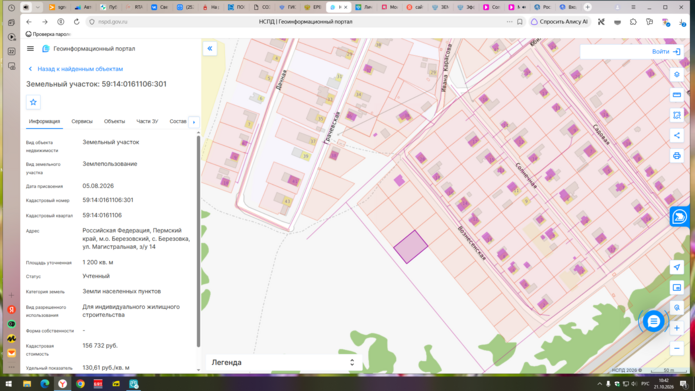Show more tabs with the right arrow
The width and height of the screenshot is (695, 391).
click(194, 122)
